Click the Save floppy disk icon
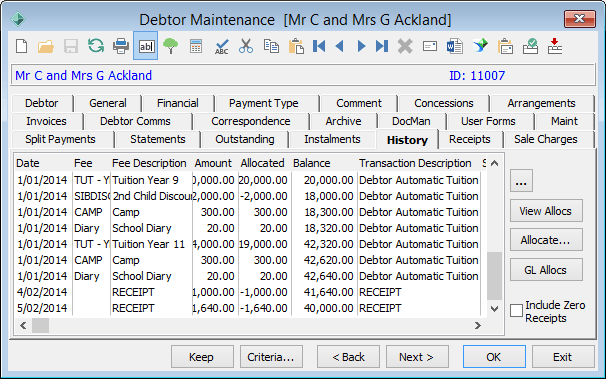The height and width of the screenshot is (379, 606). click(71, 46)
